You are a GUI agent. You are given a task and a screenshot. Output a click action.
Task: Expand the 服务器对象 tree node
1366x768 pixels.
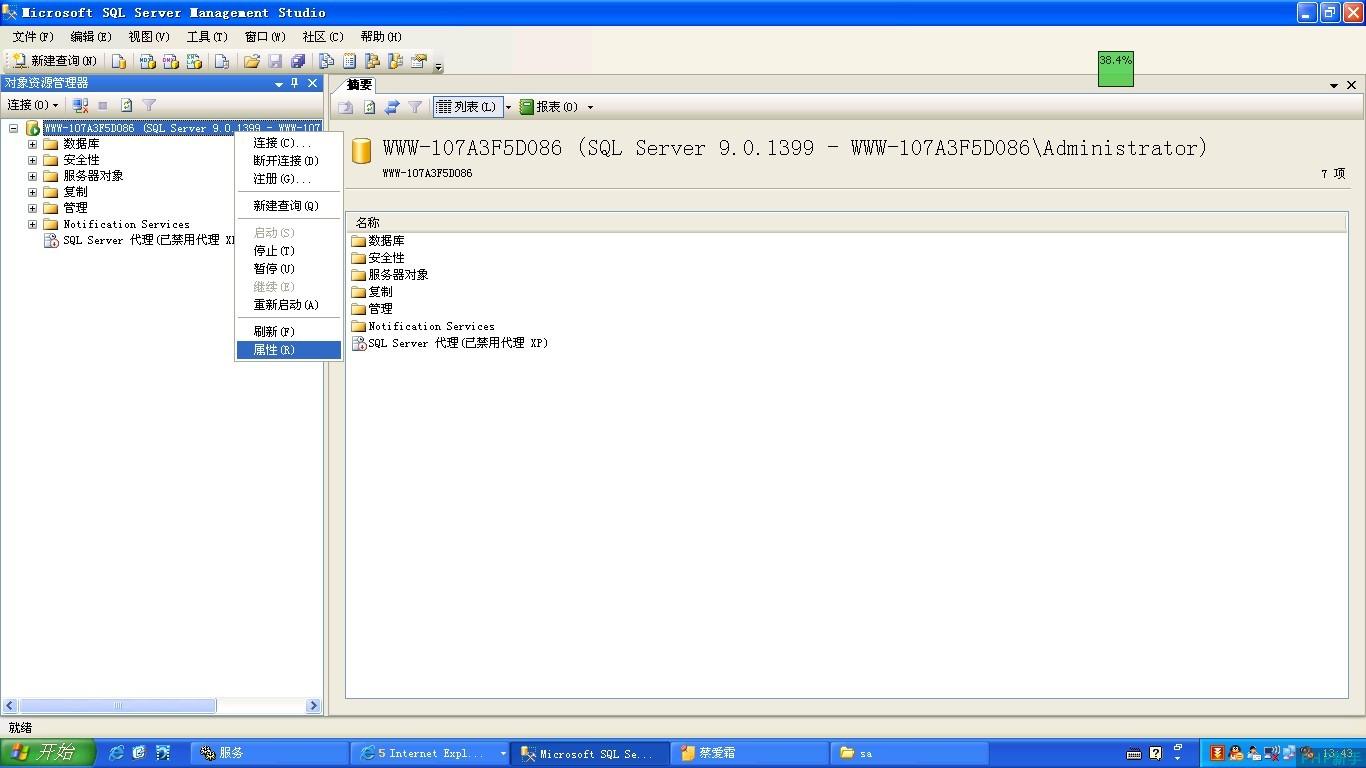pos(32,176)
